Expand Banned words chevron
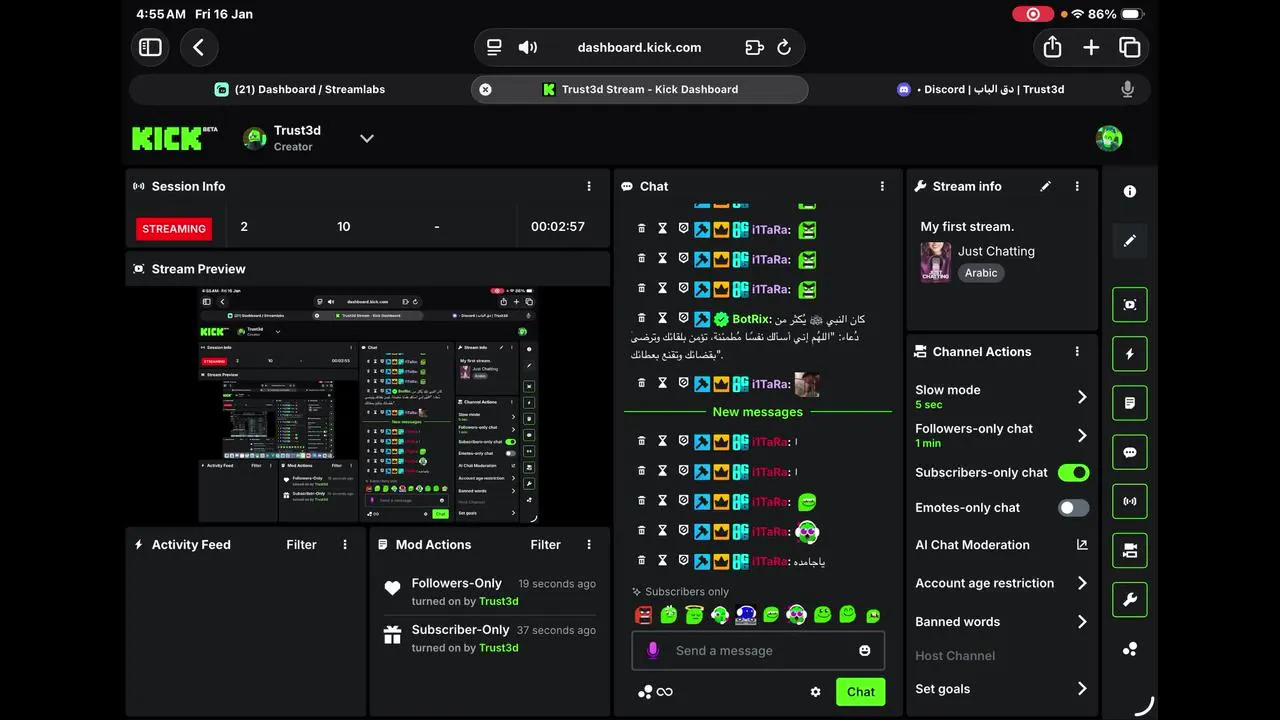 (x=1082, y=622)
